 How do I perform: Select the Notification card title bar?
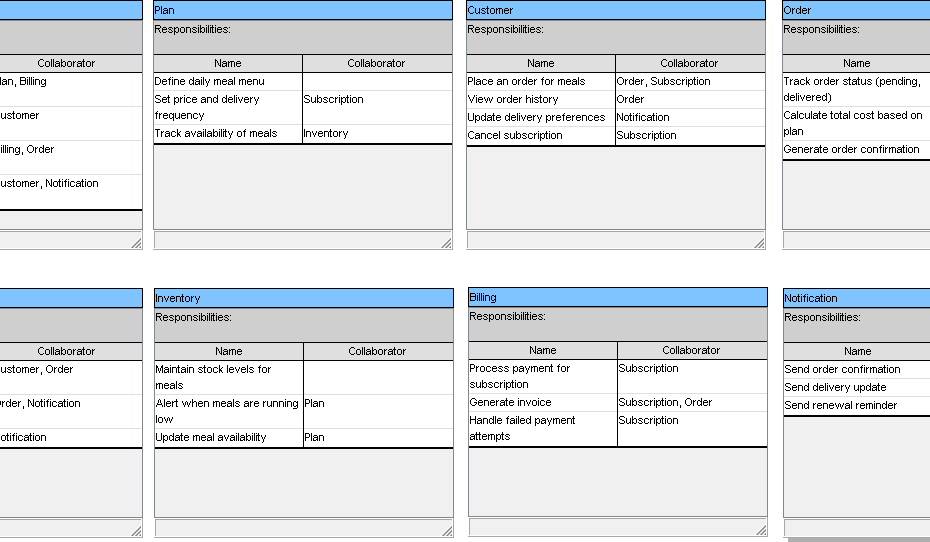856,298
